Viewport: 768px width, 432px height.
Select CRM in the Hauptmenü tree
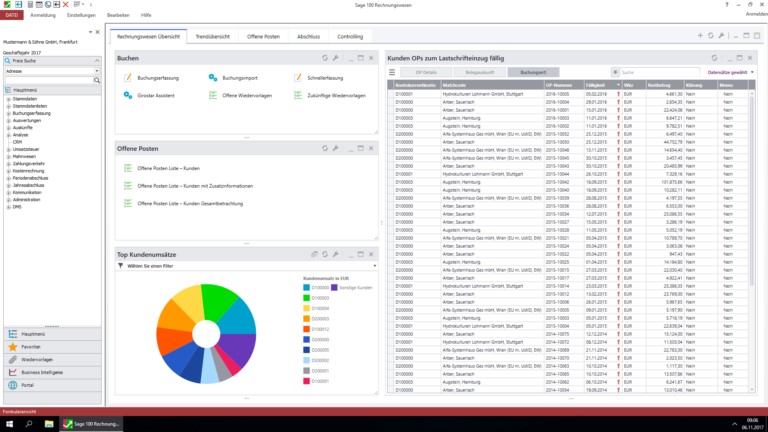pos(18,142)
